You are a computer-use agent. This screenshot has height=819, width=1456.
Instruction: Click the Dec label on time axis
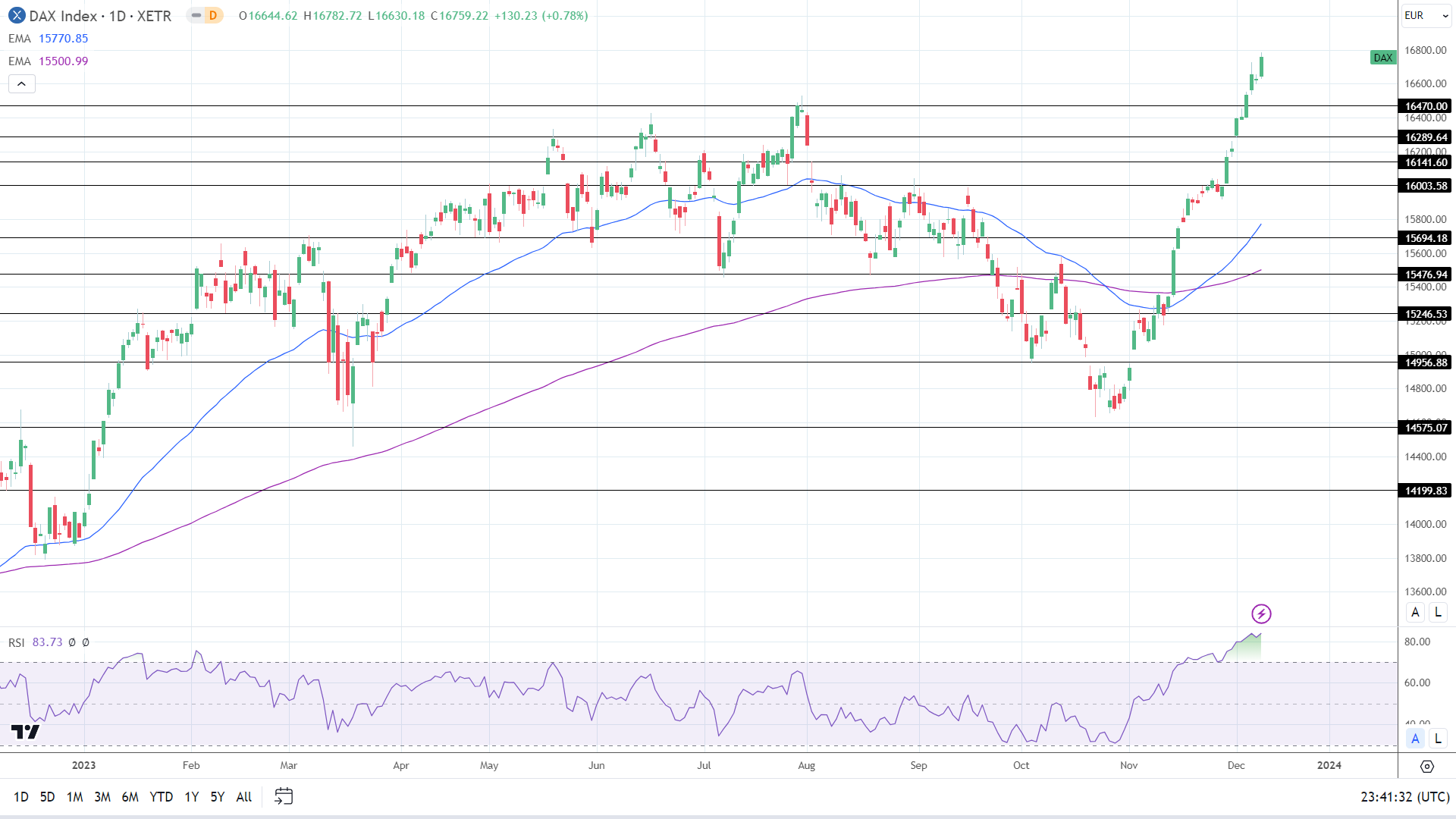(1236, 765)
